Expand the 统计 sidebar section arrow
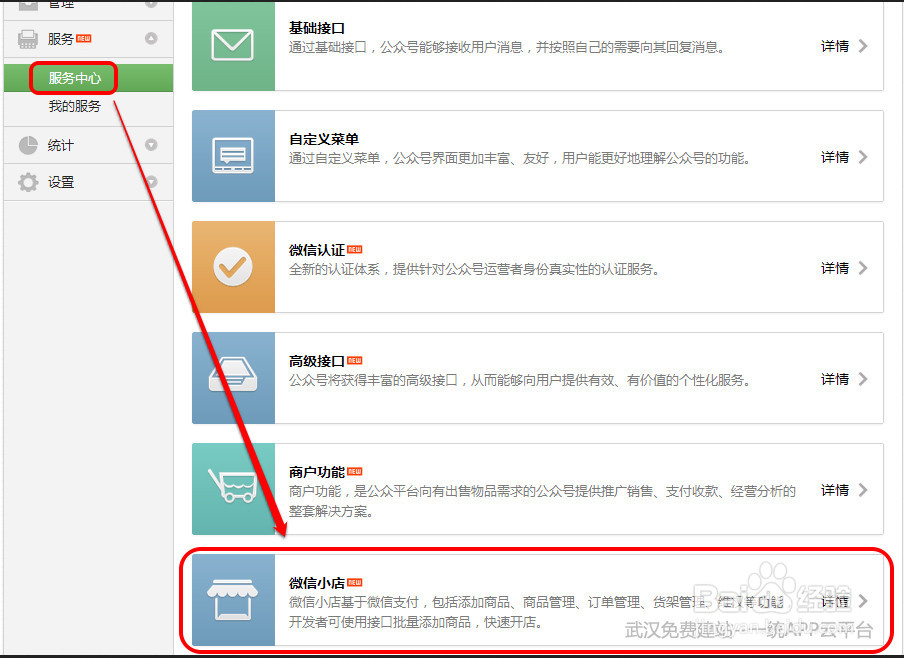The width and height of the screenshot is (904, 658). click(151, 145)
